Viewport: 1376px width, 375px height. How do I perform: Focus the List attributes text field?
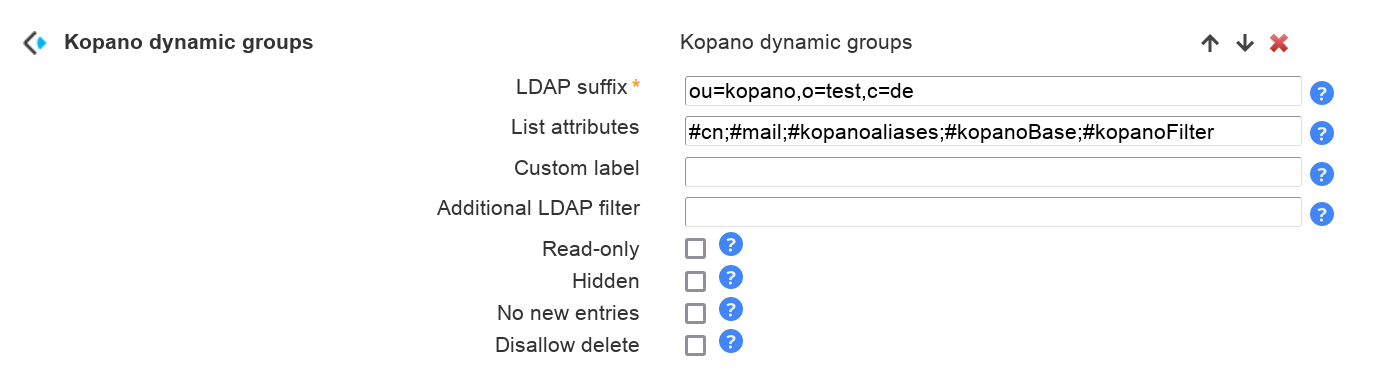[x=993, y=131]
